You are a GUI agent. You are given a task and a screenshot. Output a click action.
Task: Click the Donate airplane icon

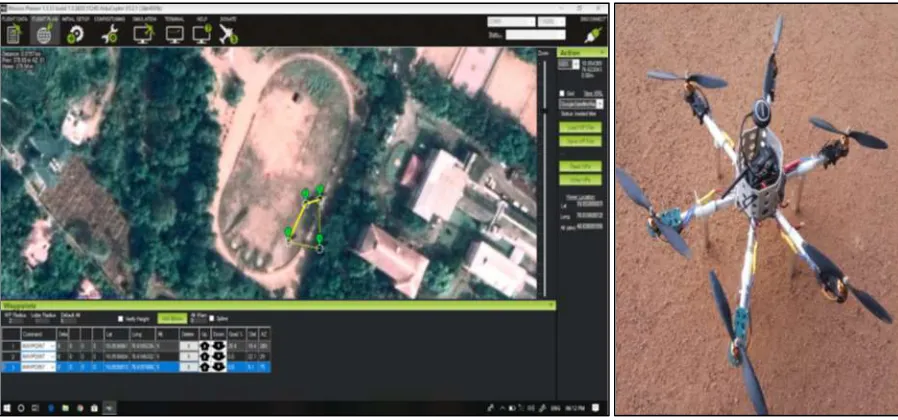[x=228, y=35]
